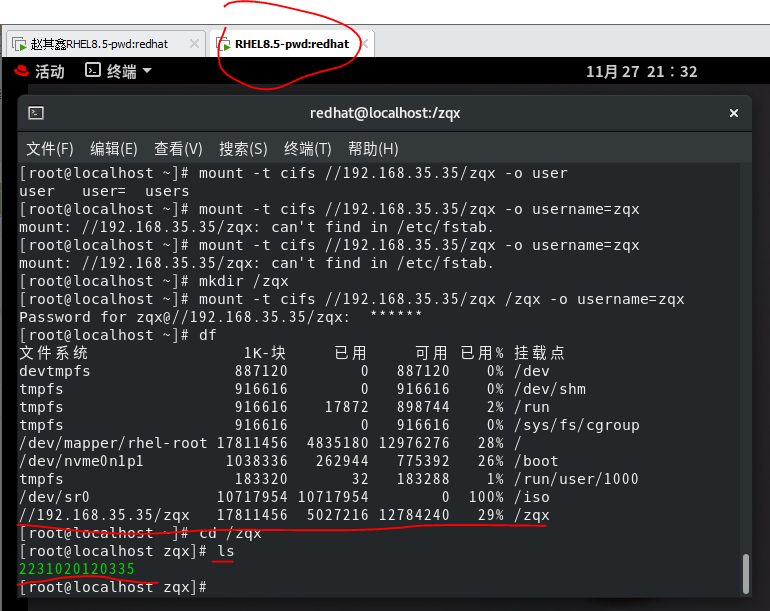Open the clock showing 11月27 21:32
The width and height of the screenshot is (770, 611).
coord(641,72)
